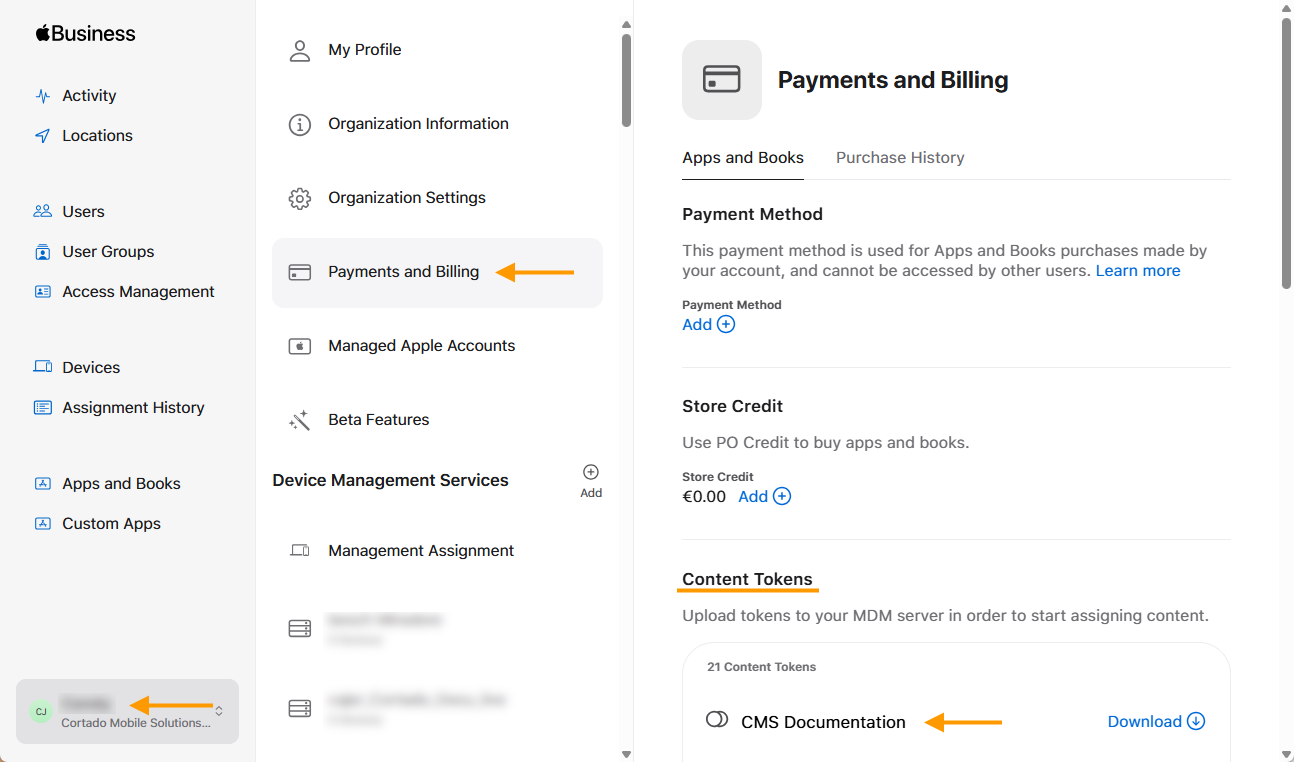Select the Apps and Books tab
This screenshot has width=1294, height=762.
coord(742,157)
